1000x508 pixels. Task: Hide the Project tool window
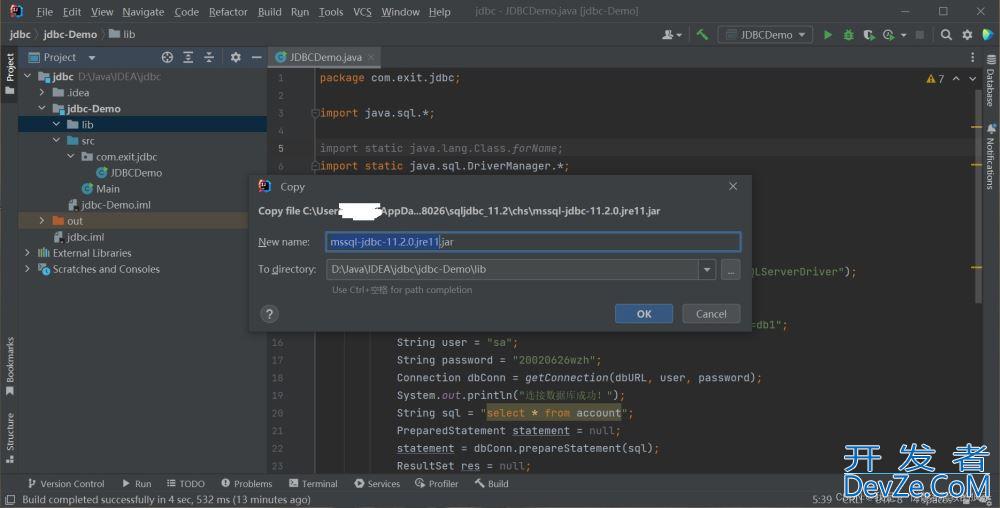tap(256, 57)
